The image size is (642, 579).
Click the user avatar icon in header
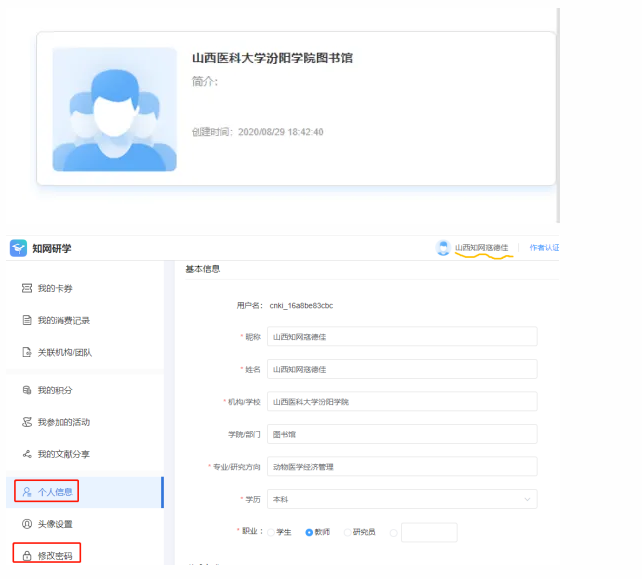tap(443, 248)
